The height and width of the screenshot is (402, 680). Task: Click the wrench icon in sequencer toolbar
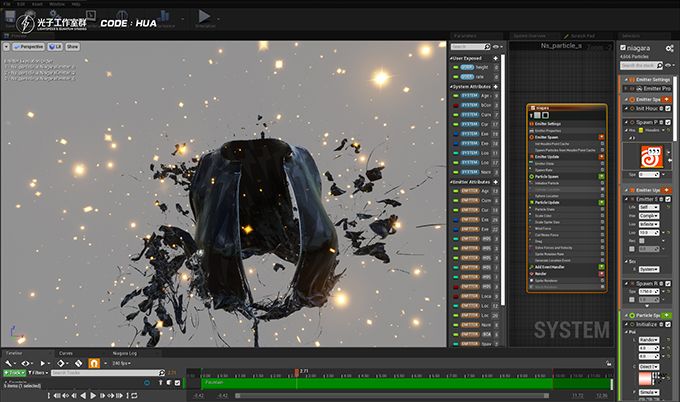point(8,363)
